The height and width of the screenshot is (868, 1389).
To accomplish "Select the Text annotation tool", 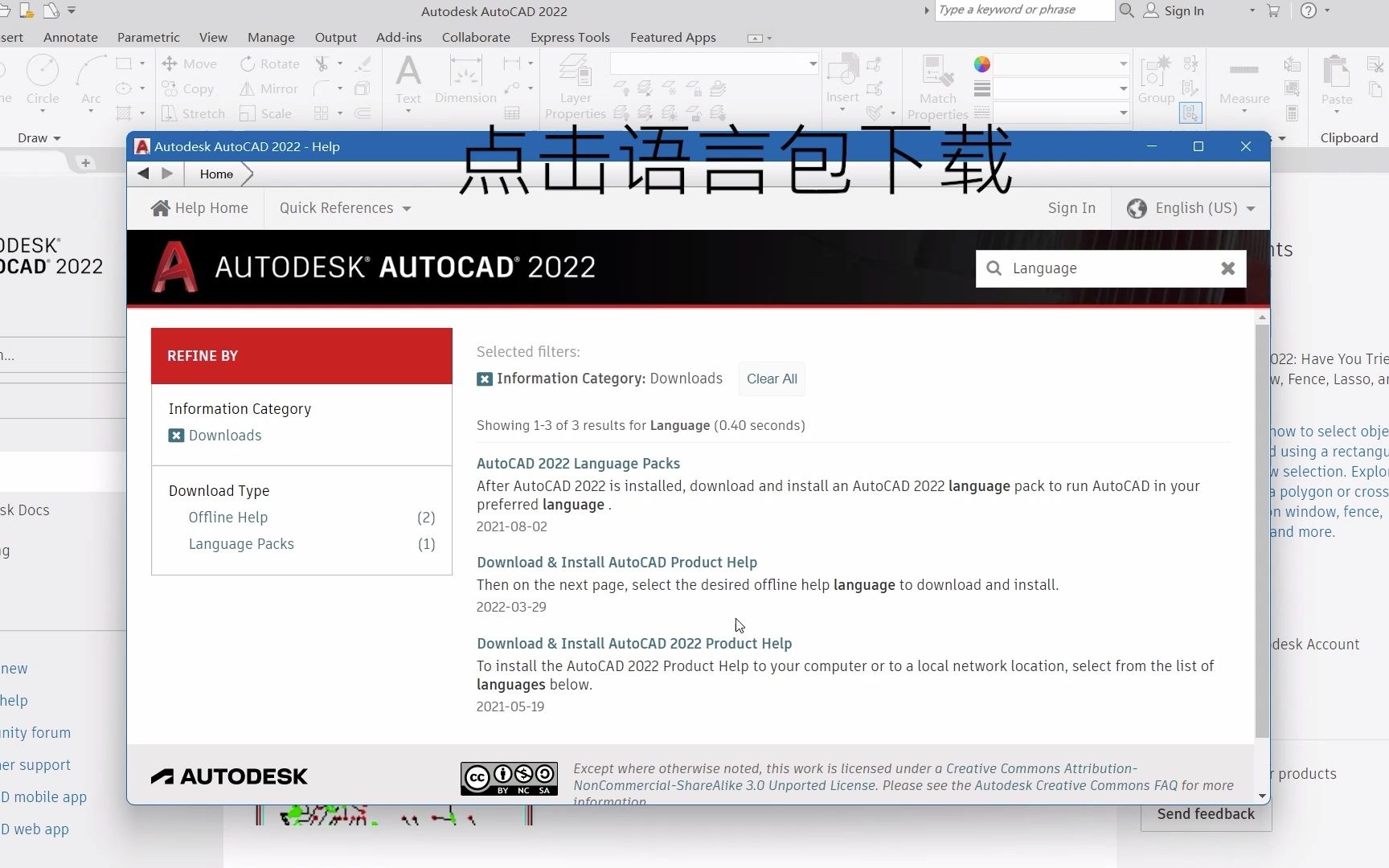I will pyautogui.click(x=408, y=79).
